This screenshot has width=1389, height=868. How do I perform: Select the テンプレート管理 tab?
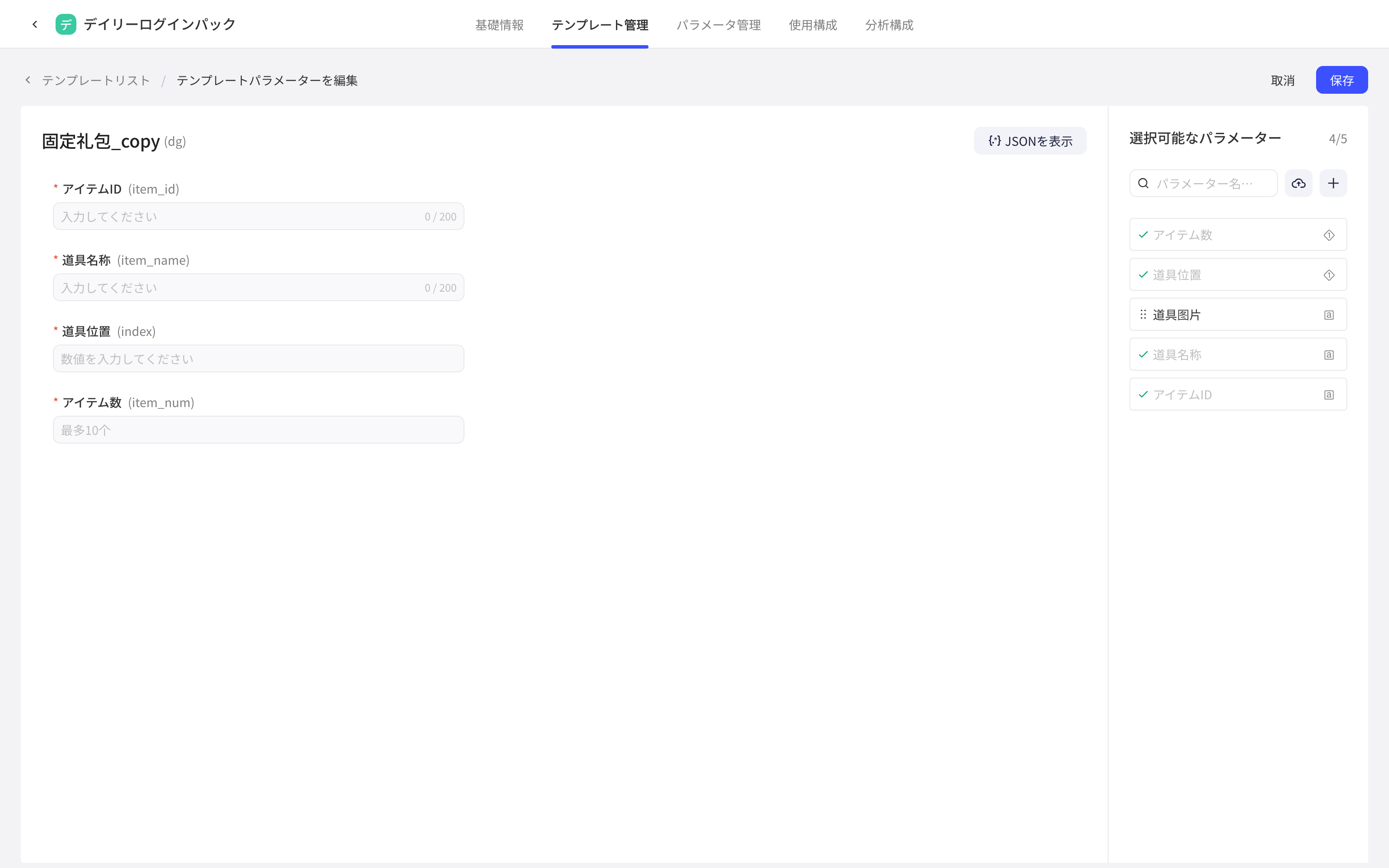(600, 25)
